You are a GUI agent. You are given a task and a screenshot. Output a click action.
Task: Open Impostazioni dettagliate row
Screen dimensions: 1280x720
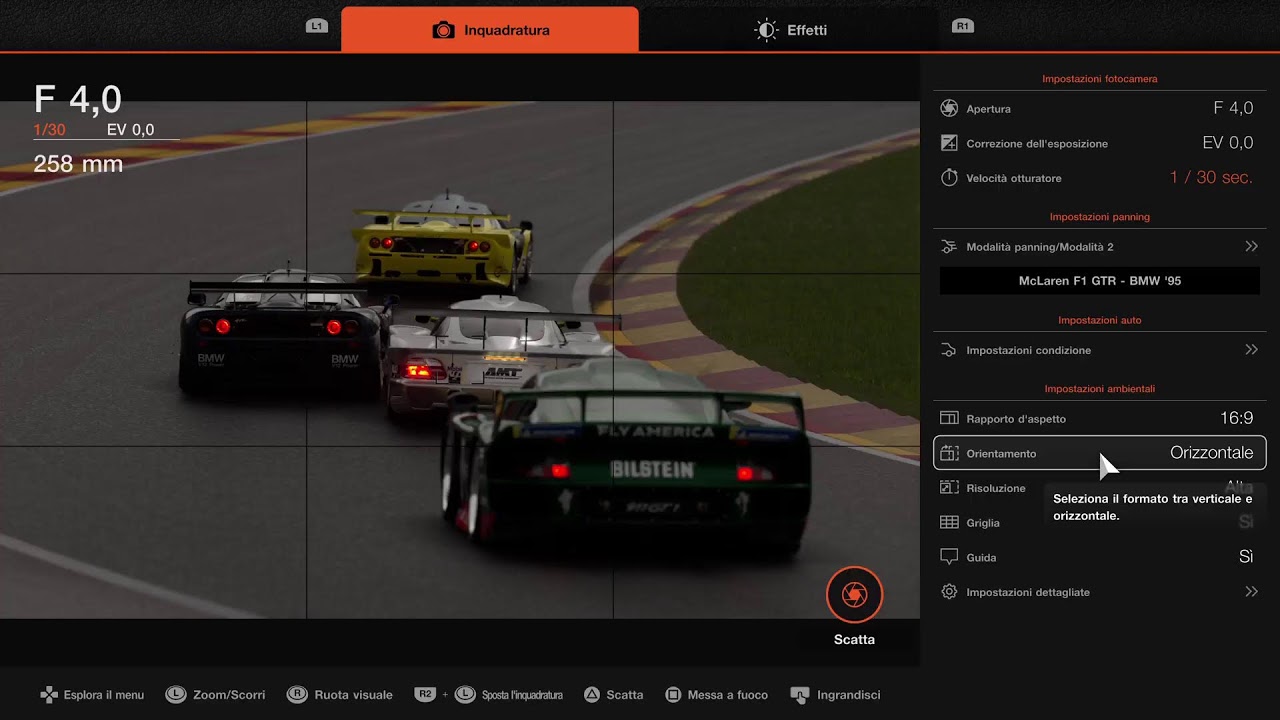1100,592
